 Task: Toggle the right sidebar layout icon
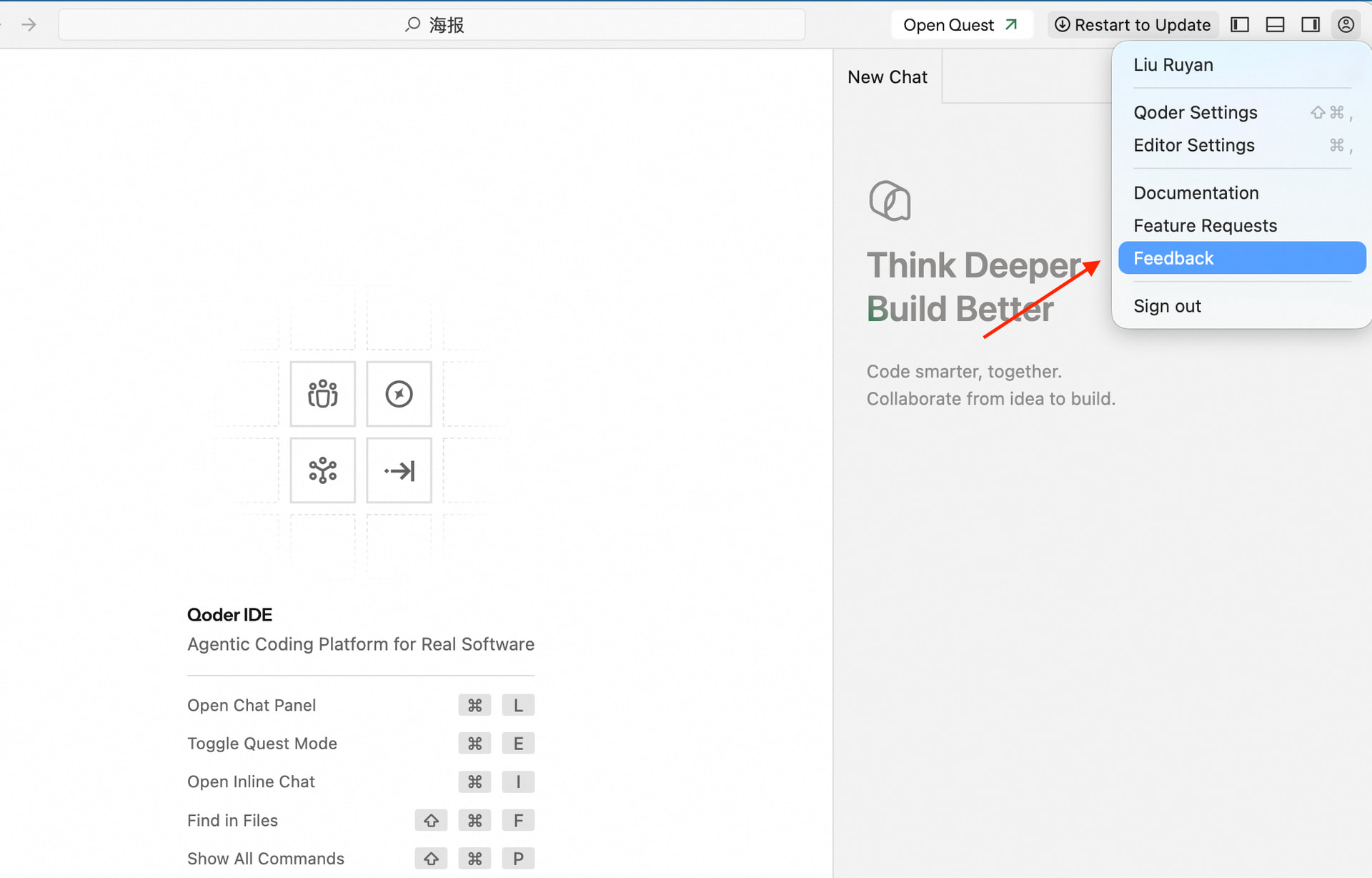pyautogui.click(x=1311, y=25)
